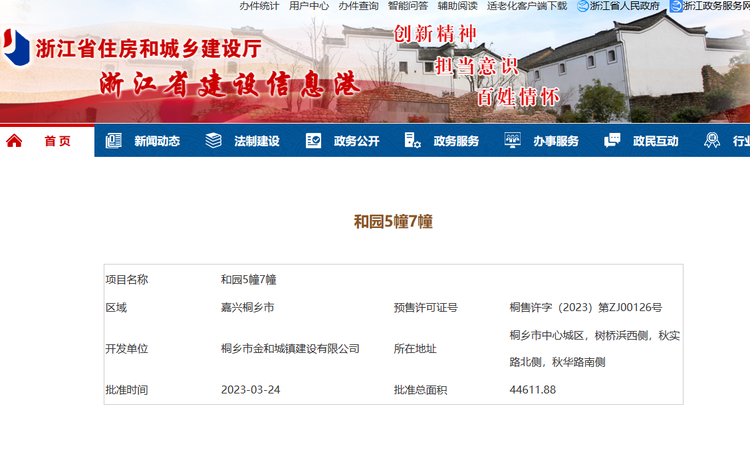Click the 担当意识 banner slogan
750x450 pixels.
pos(477,66)
